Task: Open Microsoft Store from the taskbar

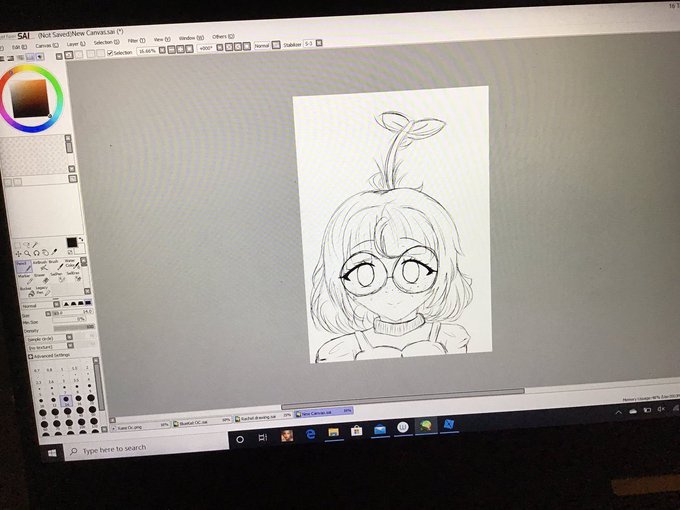Action: (x=356, y=430)
